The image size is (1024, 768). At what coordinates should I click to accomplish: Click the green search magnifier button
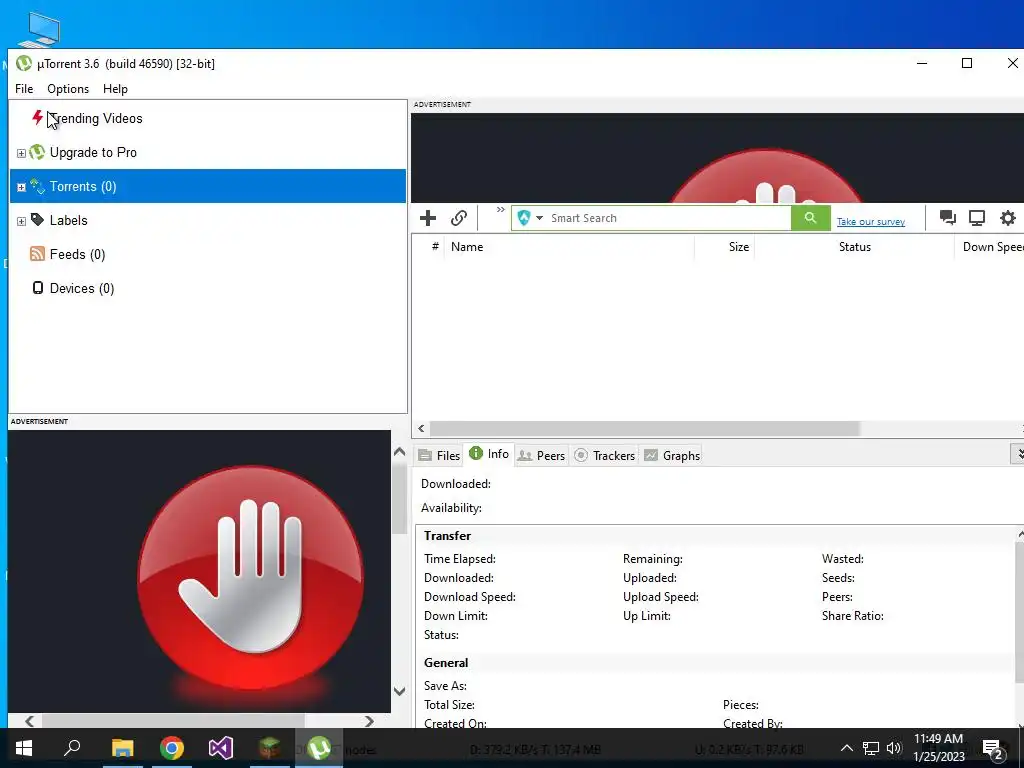[810, 218]
